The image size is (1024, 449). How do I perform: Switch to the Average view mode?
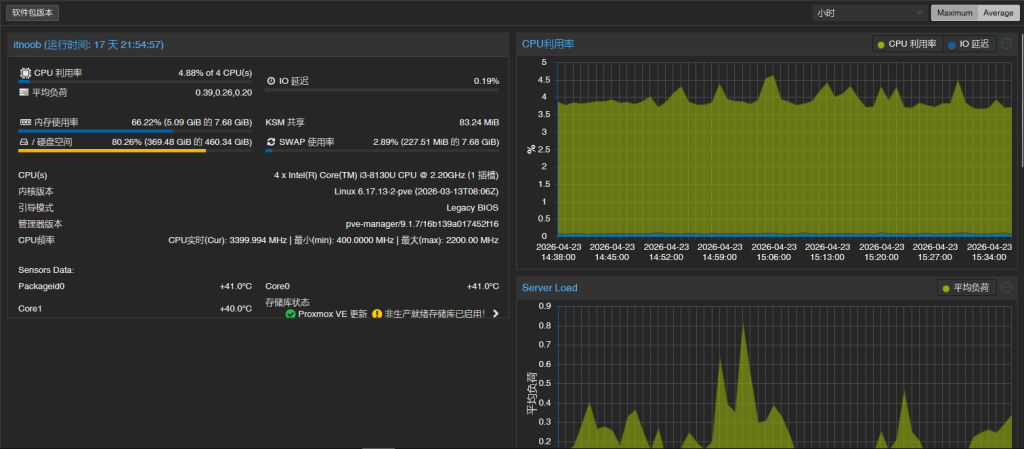(x=997, y=13)
